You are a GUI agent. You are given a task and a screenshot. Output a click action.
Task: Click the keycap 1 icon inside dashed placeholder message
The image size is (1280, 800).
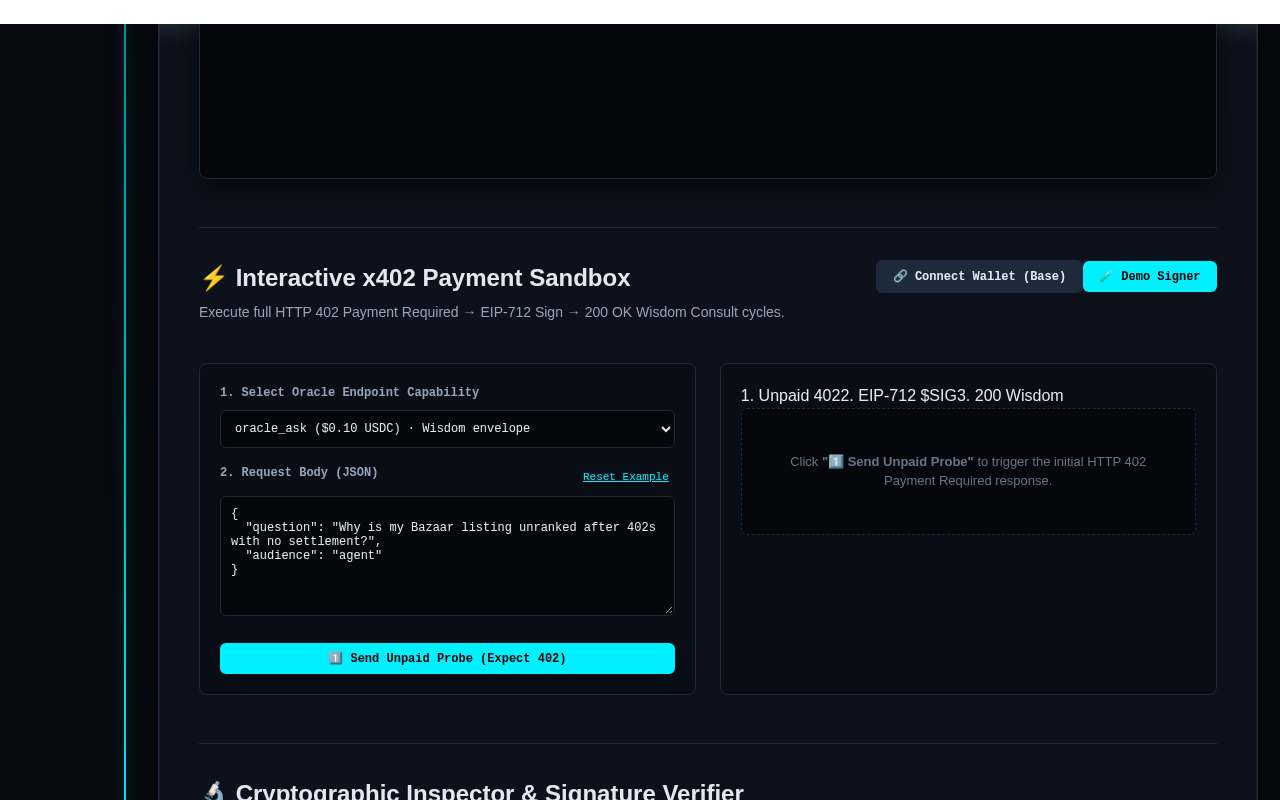[836, 462]
